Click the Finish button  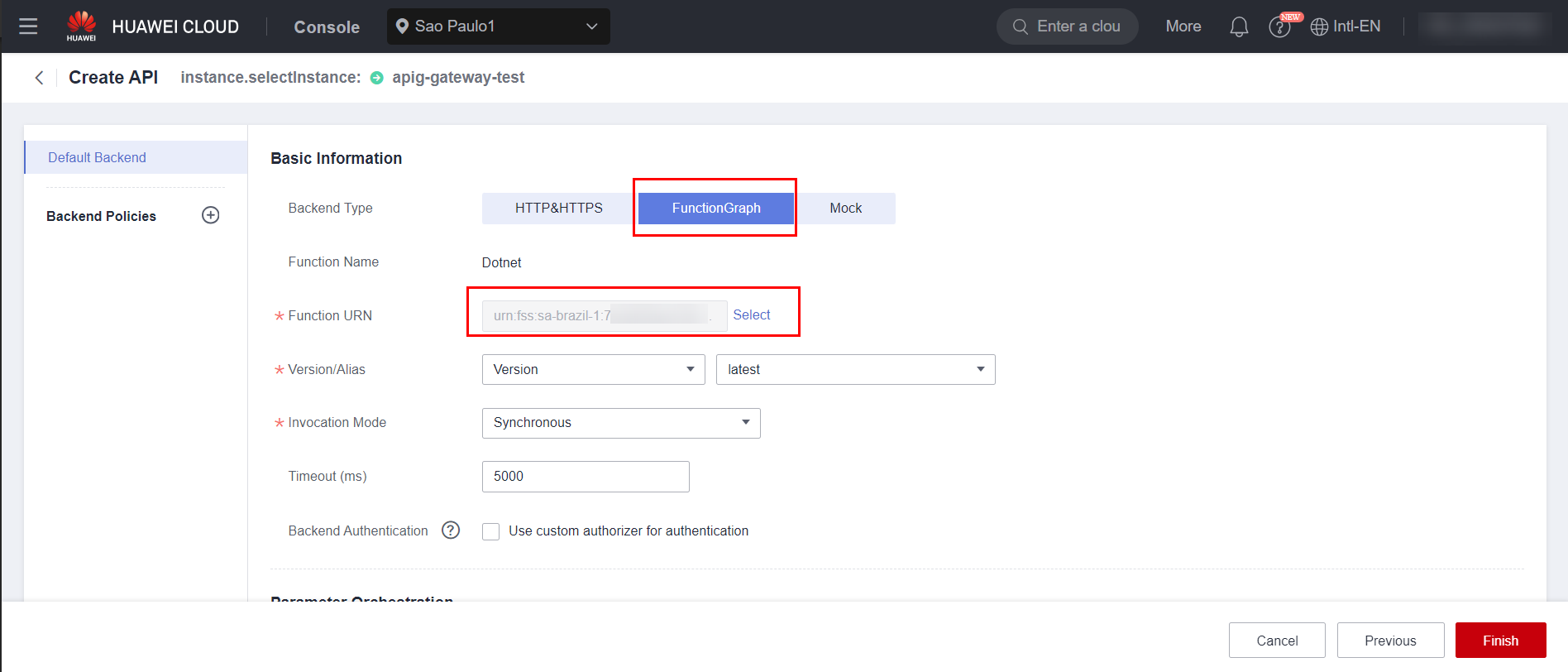[x=1499, y=641]
